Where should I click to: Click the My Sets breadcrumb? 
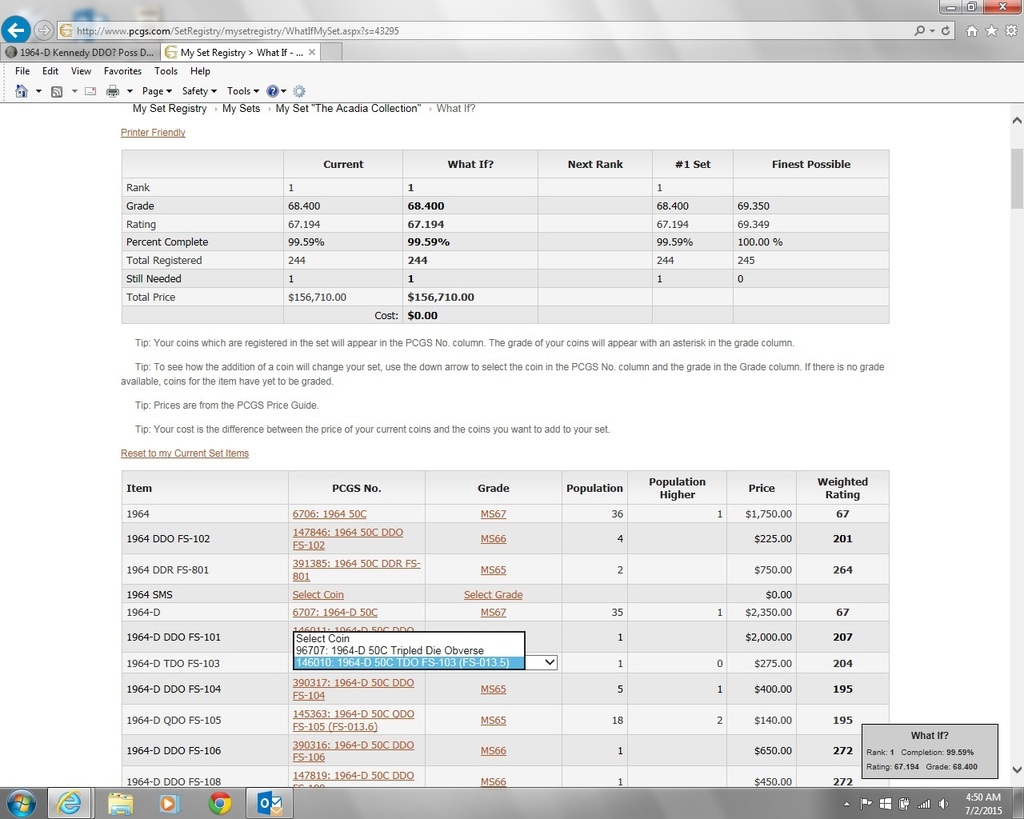tap(241, 108)
